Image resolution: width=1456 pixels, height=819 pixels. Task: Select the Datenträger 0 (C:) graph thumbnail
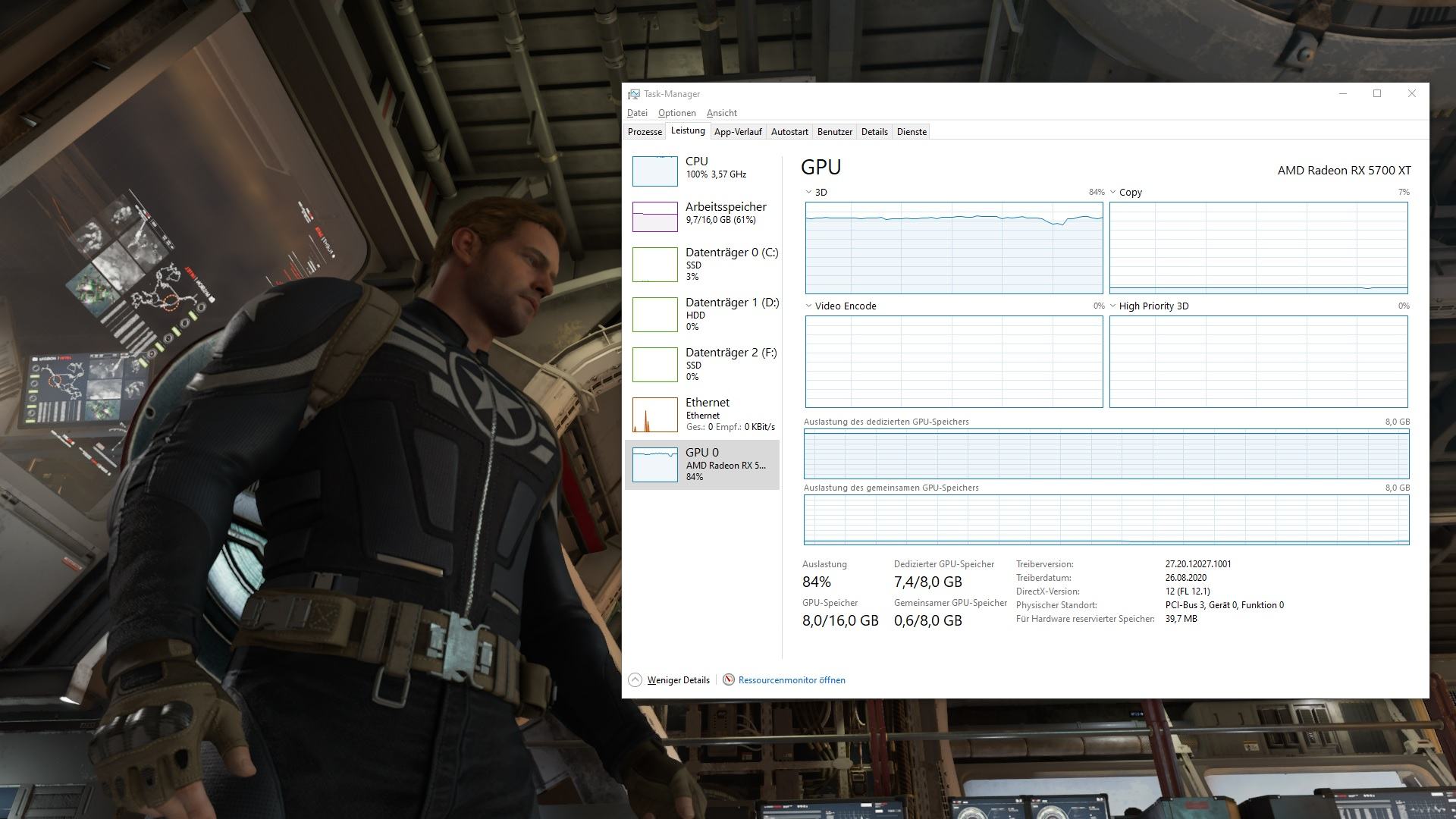tap(655, 265)
